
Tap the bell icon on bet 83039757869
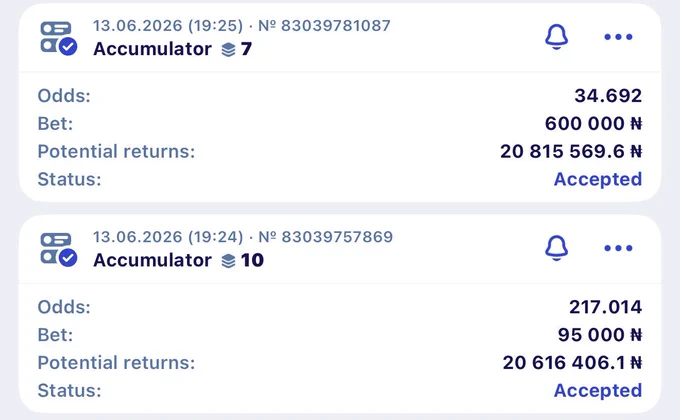[556, 248]
